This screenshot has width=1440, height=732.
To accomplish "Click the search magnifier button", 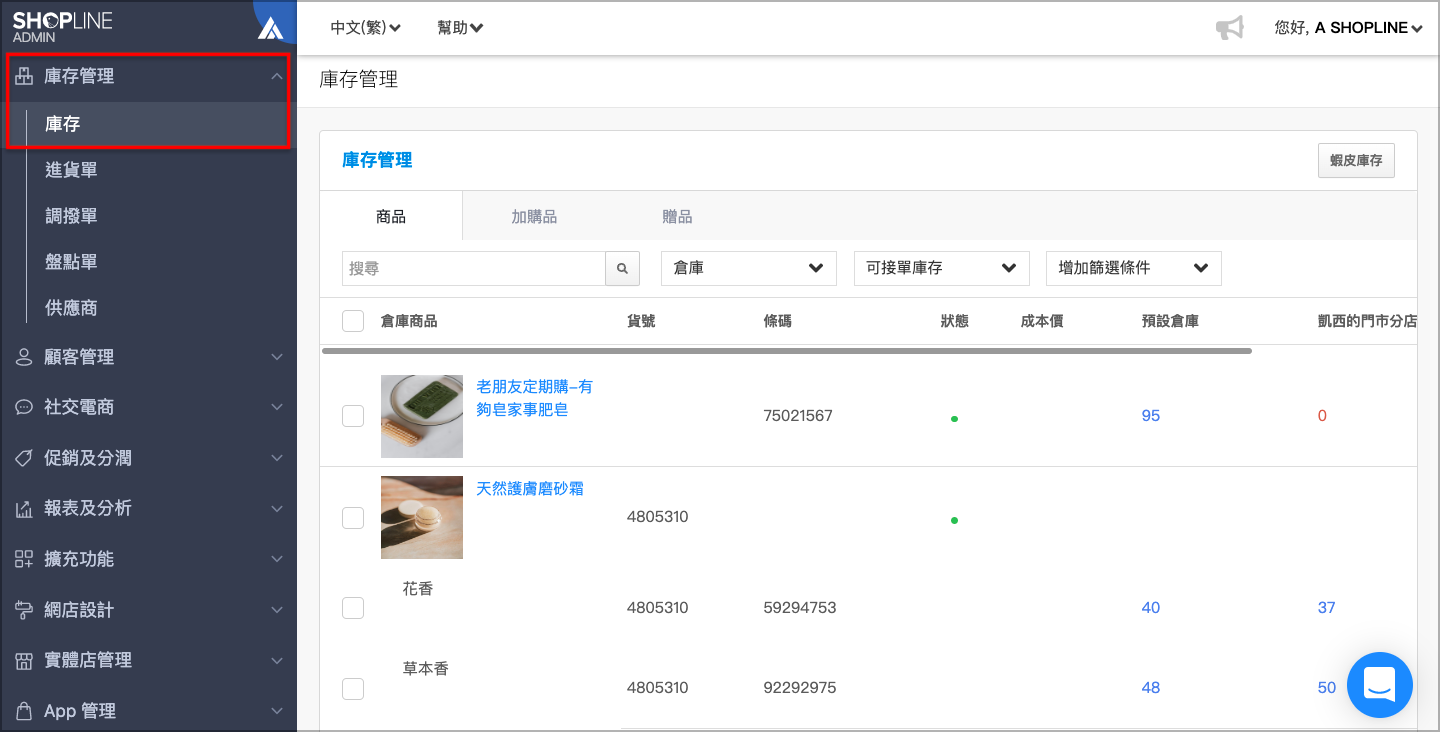I will (622, 268).
